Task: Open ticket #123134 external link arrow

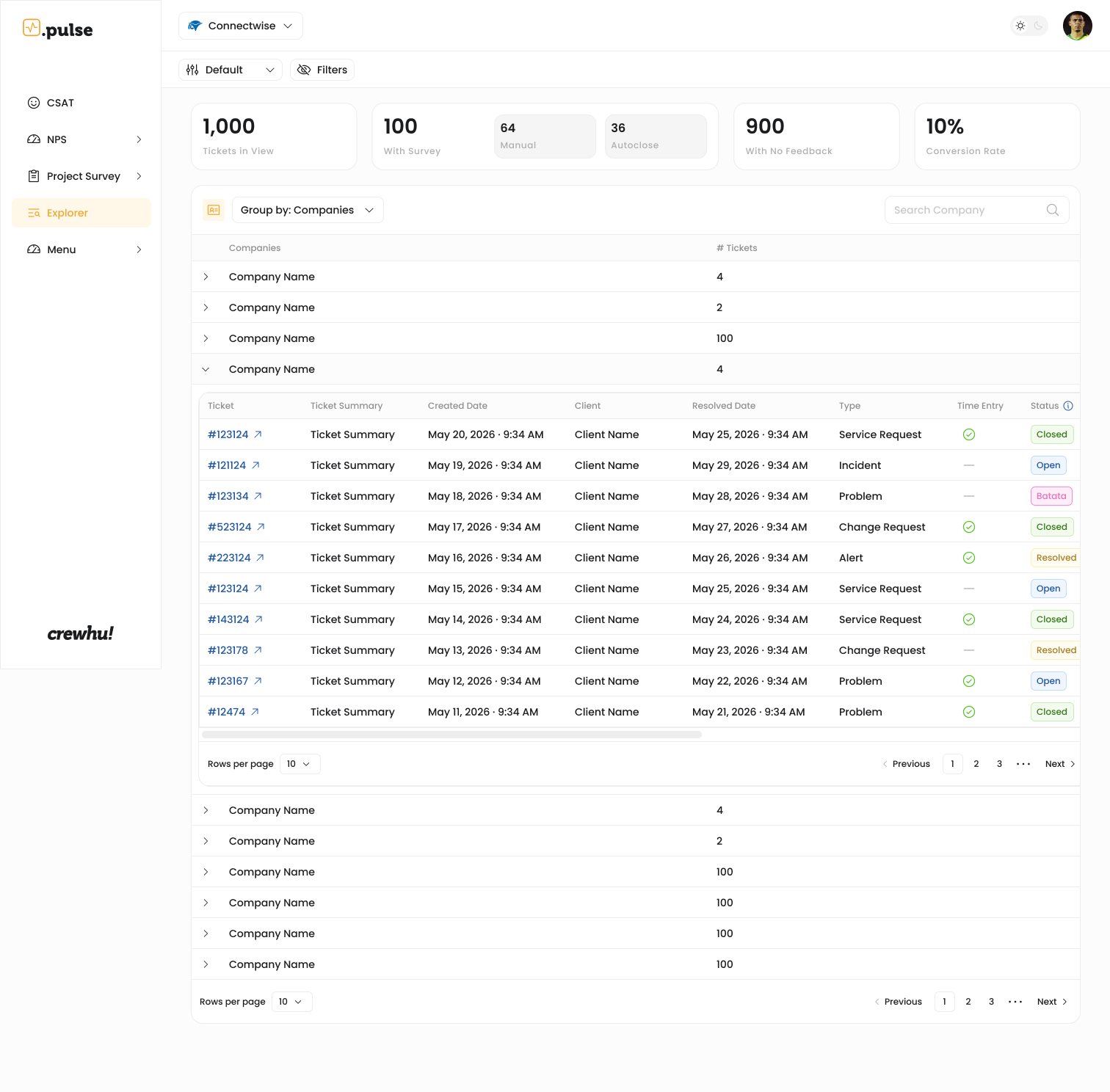Action: click(258, 496)
